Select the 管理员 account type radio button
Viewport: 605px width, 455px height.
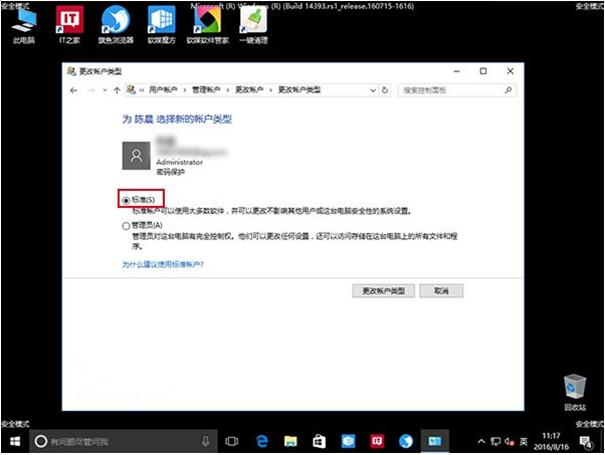[x=126, y=227]
